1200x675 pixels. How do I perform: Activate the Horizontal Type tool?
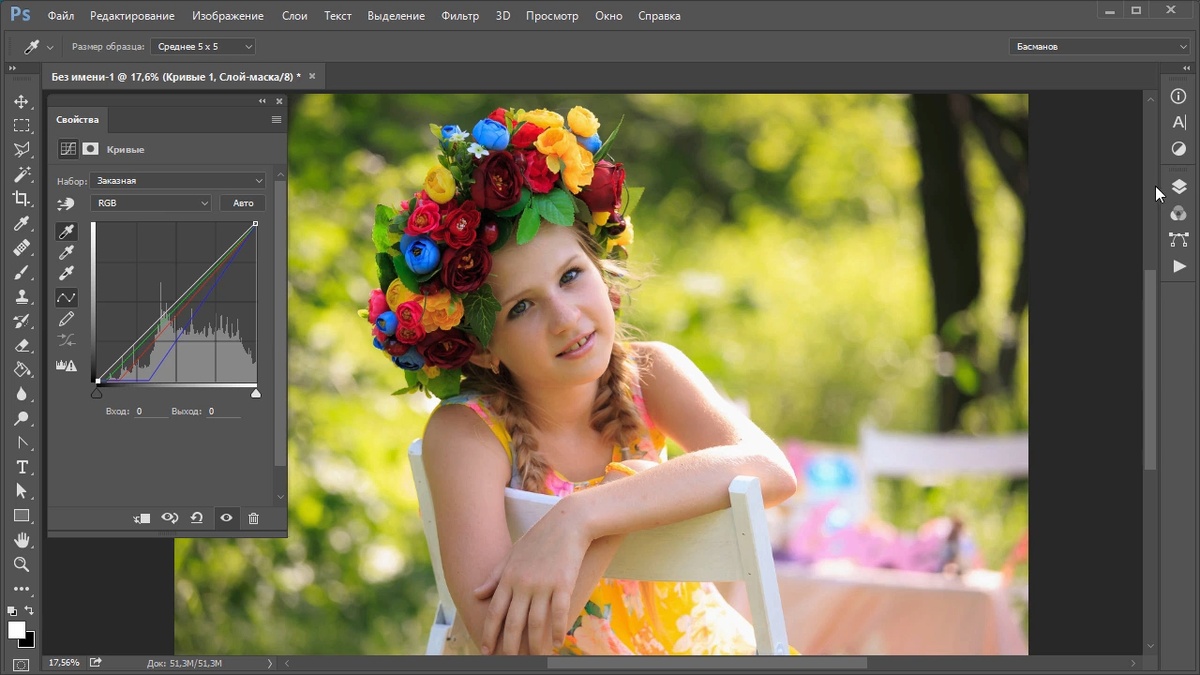tap(21, 467)
